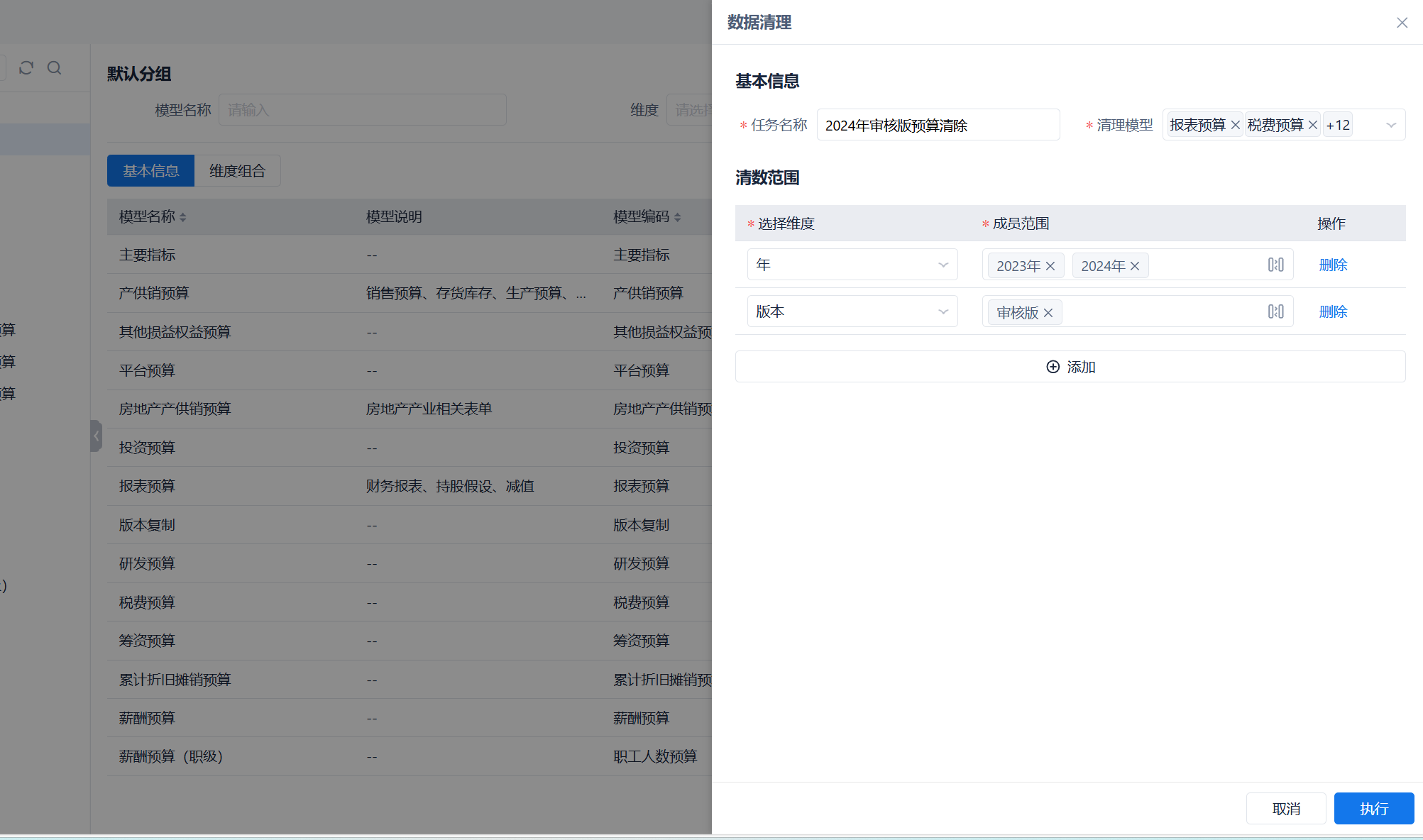The height and width of the screenshot is (840, 1423).
Task: Remove the 审核版 tag from member scope
Action: click(x=1048, y=312)
